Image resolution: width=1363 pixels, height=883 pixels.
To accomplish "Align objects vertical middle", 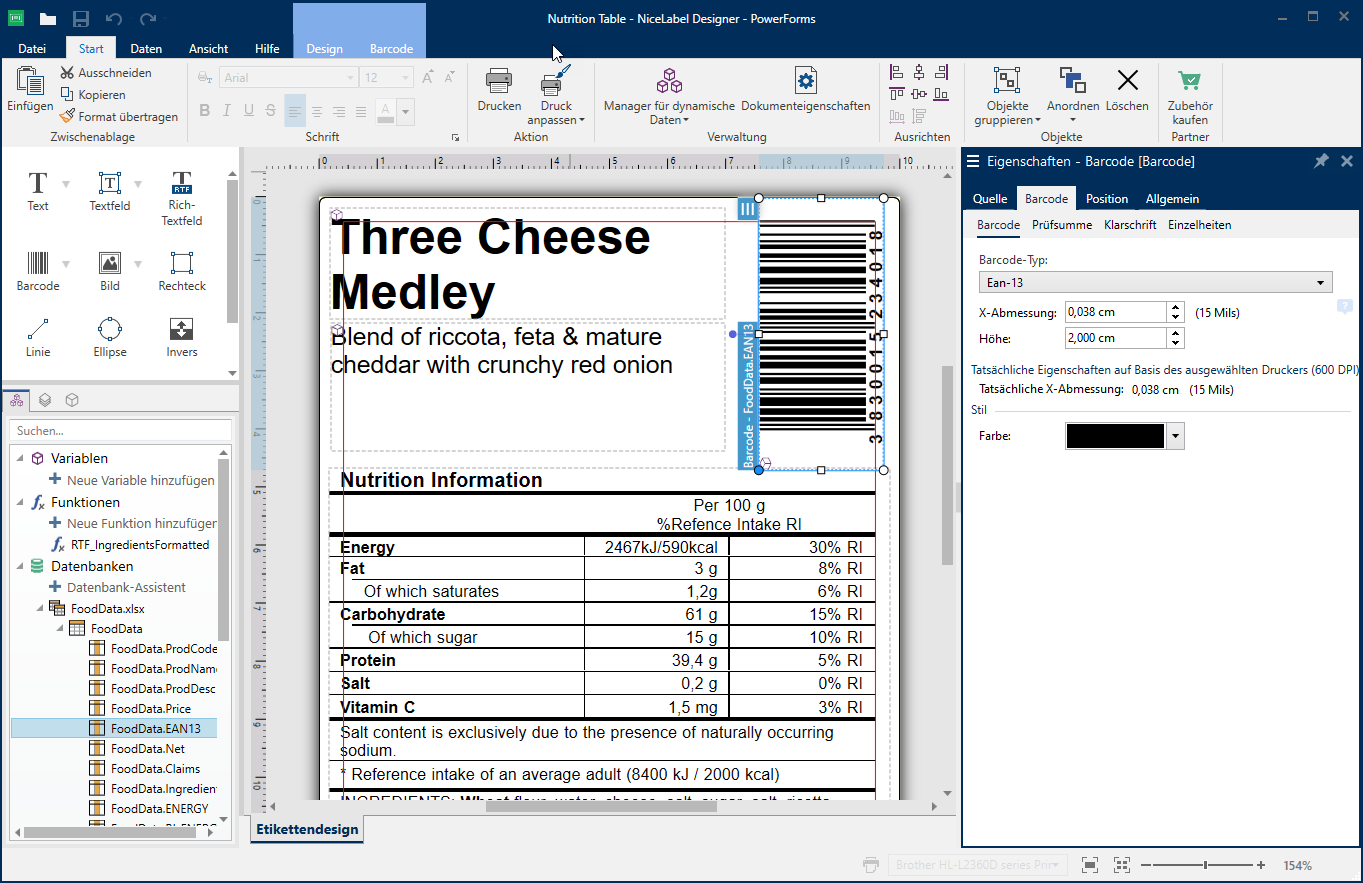I will [918, 94].
